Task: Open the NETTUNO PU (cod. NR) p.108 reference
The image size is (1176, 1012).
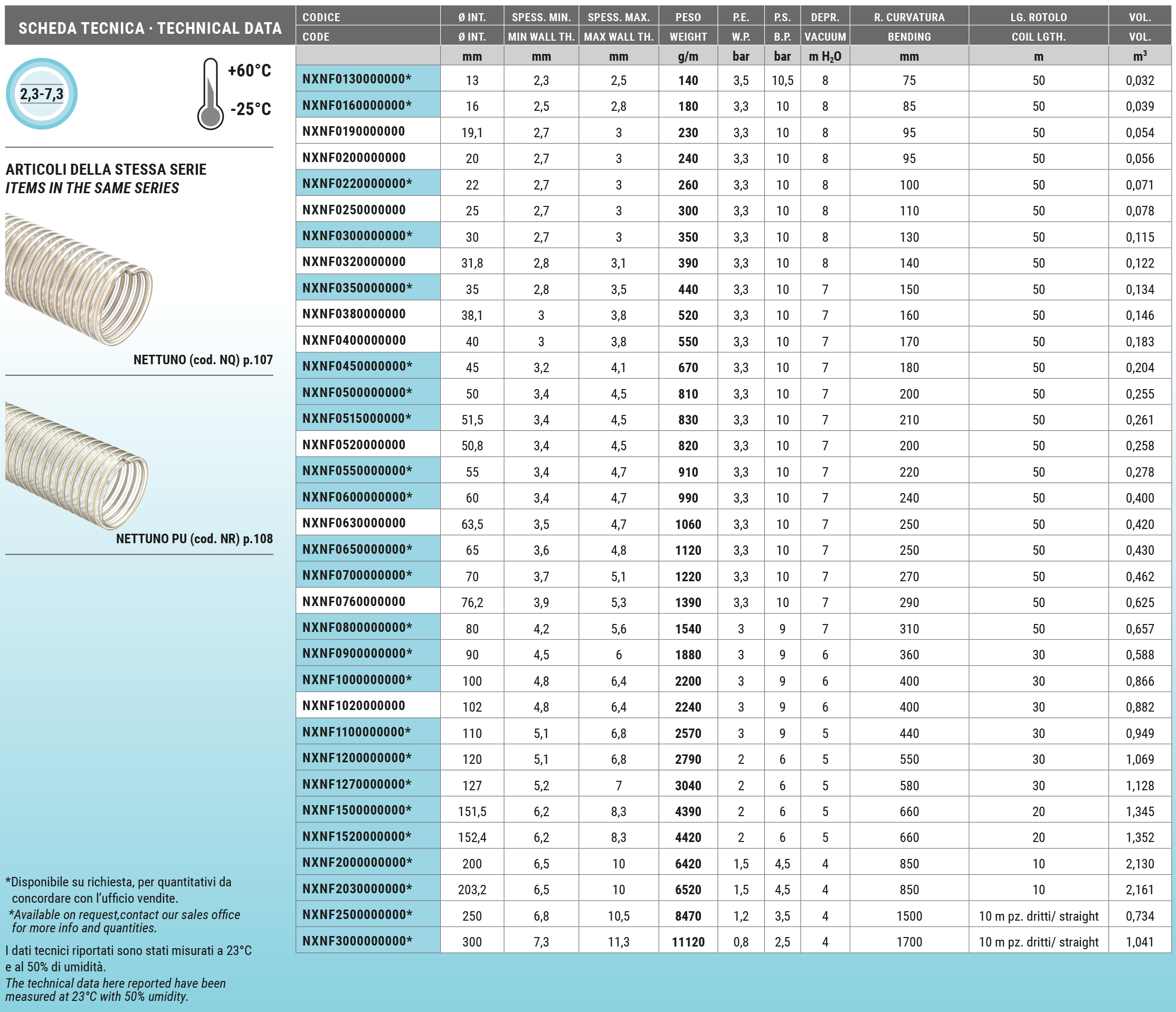Action: click(194, 538)
